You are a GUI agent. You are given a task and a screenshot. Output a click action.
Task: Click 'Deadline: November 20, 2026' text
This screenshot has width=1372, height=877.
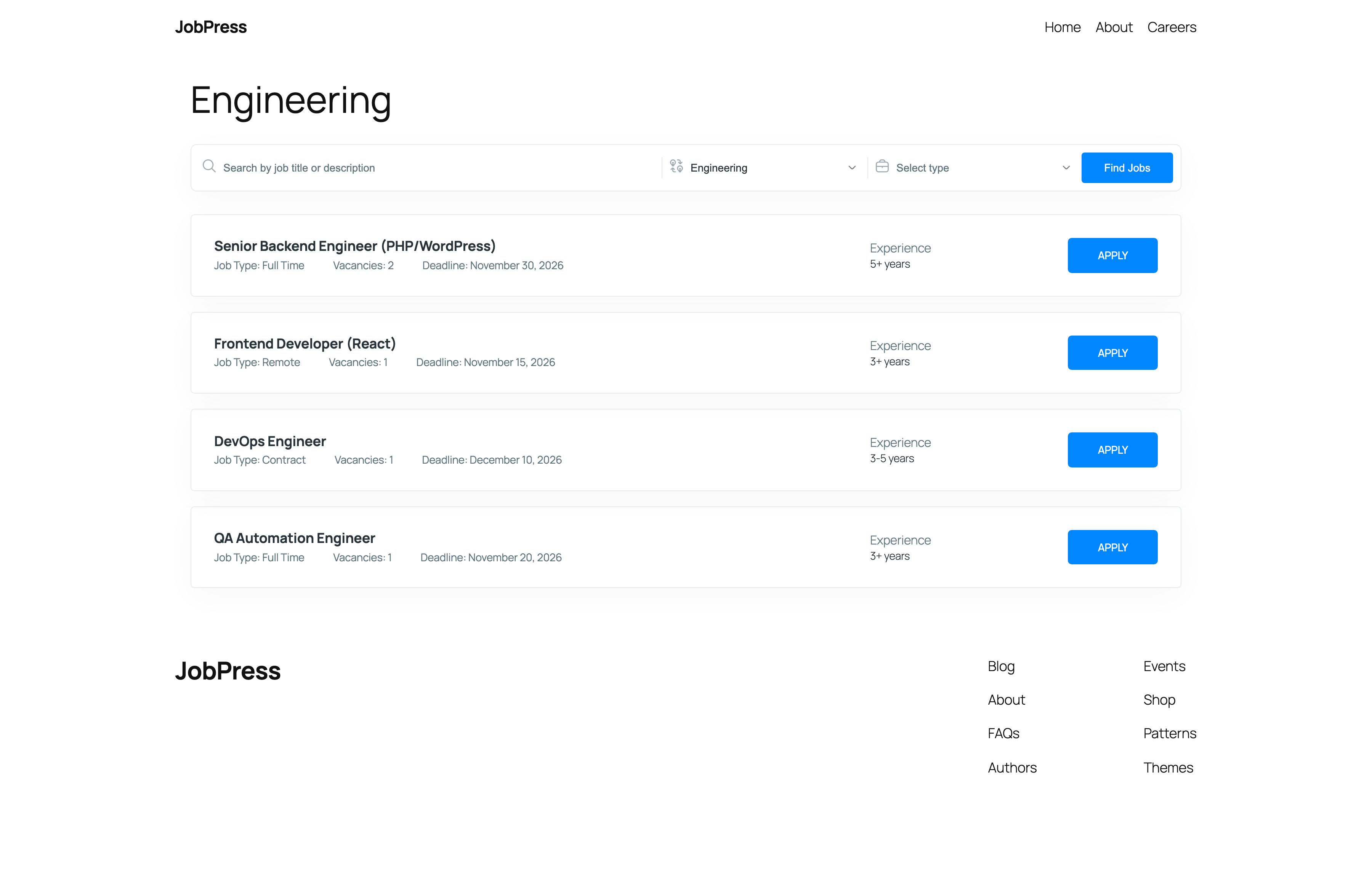pyautogui.click(x=491, y=557)
